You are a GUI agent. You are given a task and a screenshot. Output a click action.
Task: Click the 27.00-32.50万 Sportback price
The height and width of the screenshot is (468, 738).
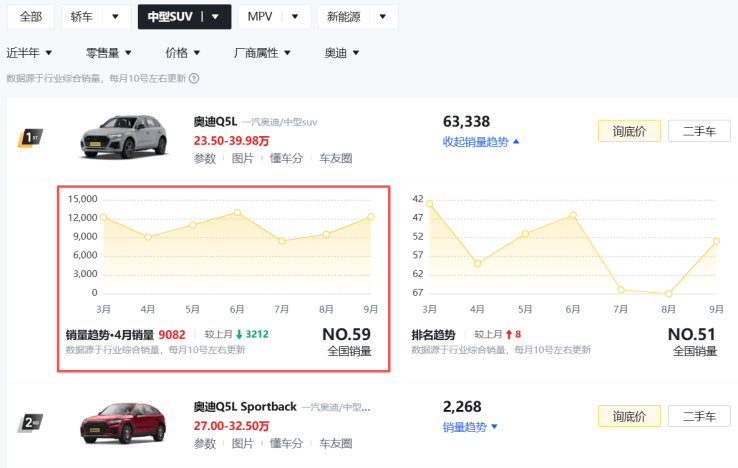(x=231, y=426)
